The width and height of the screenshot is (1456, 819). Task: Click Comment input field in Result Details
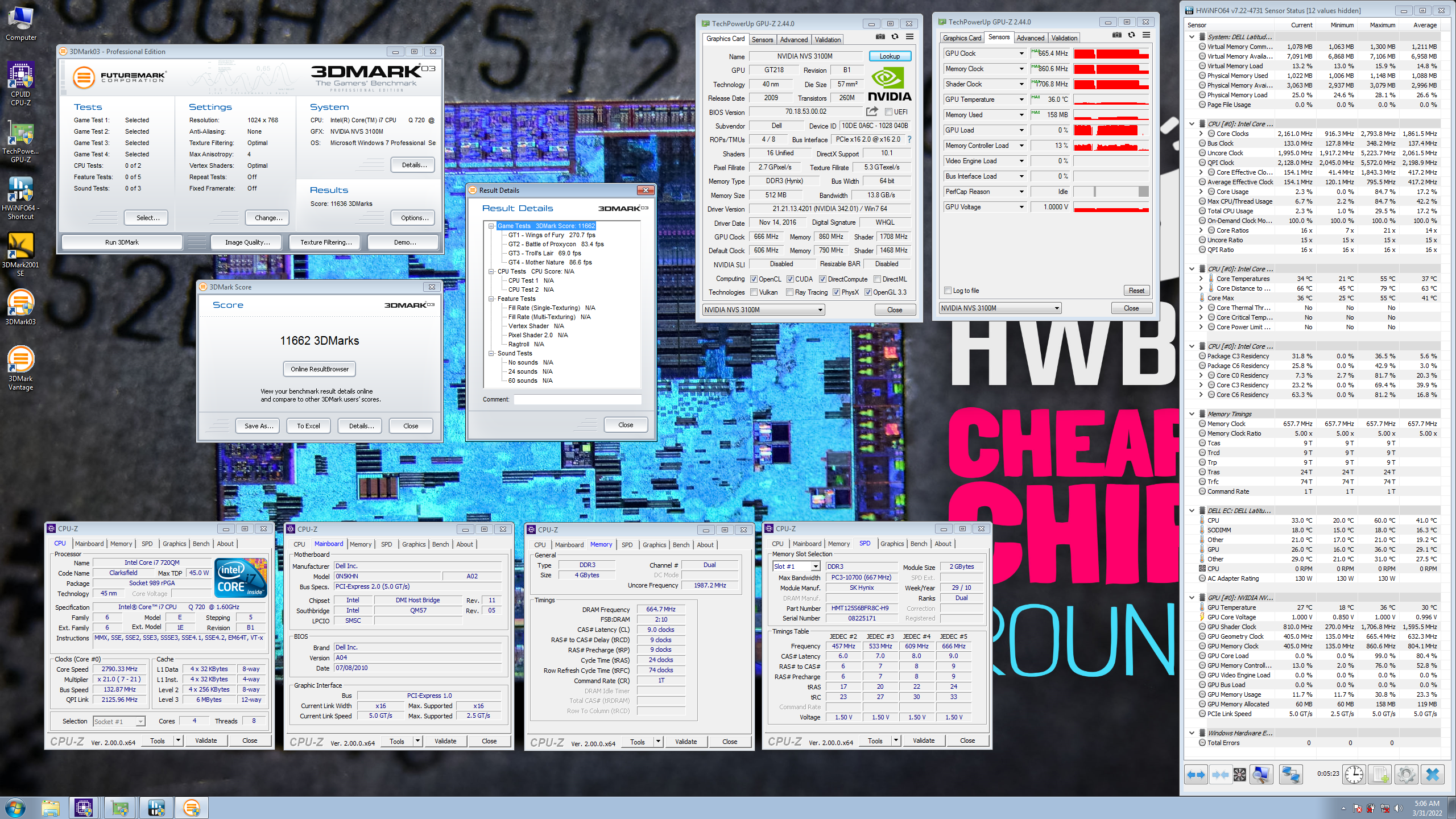[x=577, y=399]
